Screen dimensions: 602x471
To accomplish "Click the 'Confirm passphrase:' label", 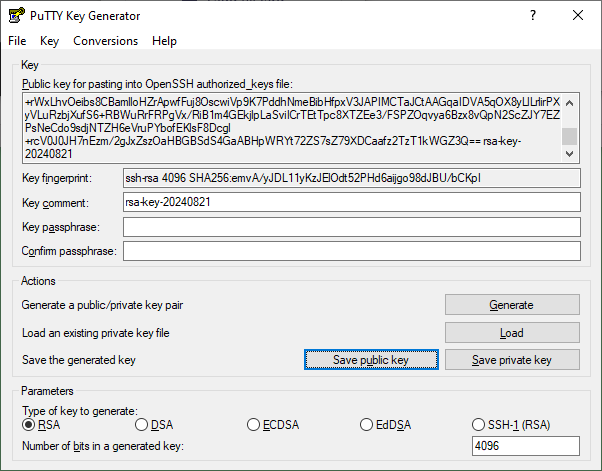I will (69, 251).
